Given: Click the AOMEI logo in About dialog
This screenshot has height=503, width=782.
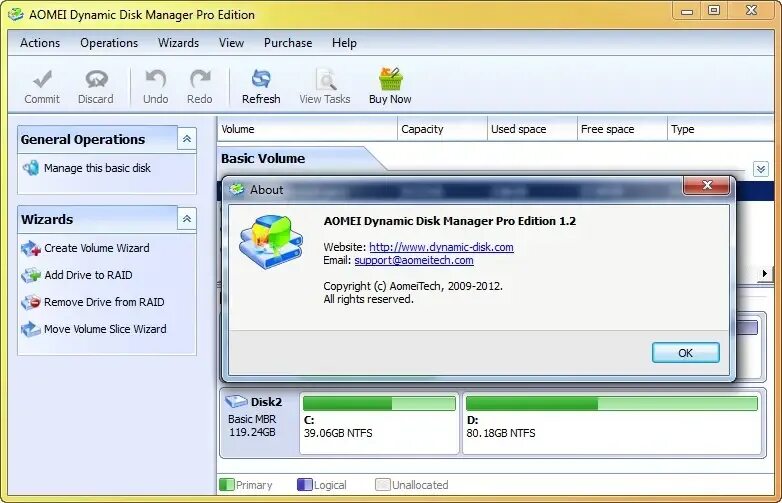Looking at the screenshot, I should point(271,242).
